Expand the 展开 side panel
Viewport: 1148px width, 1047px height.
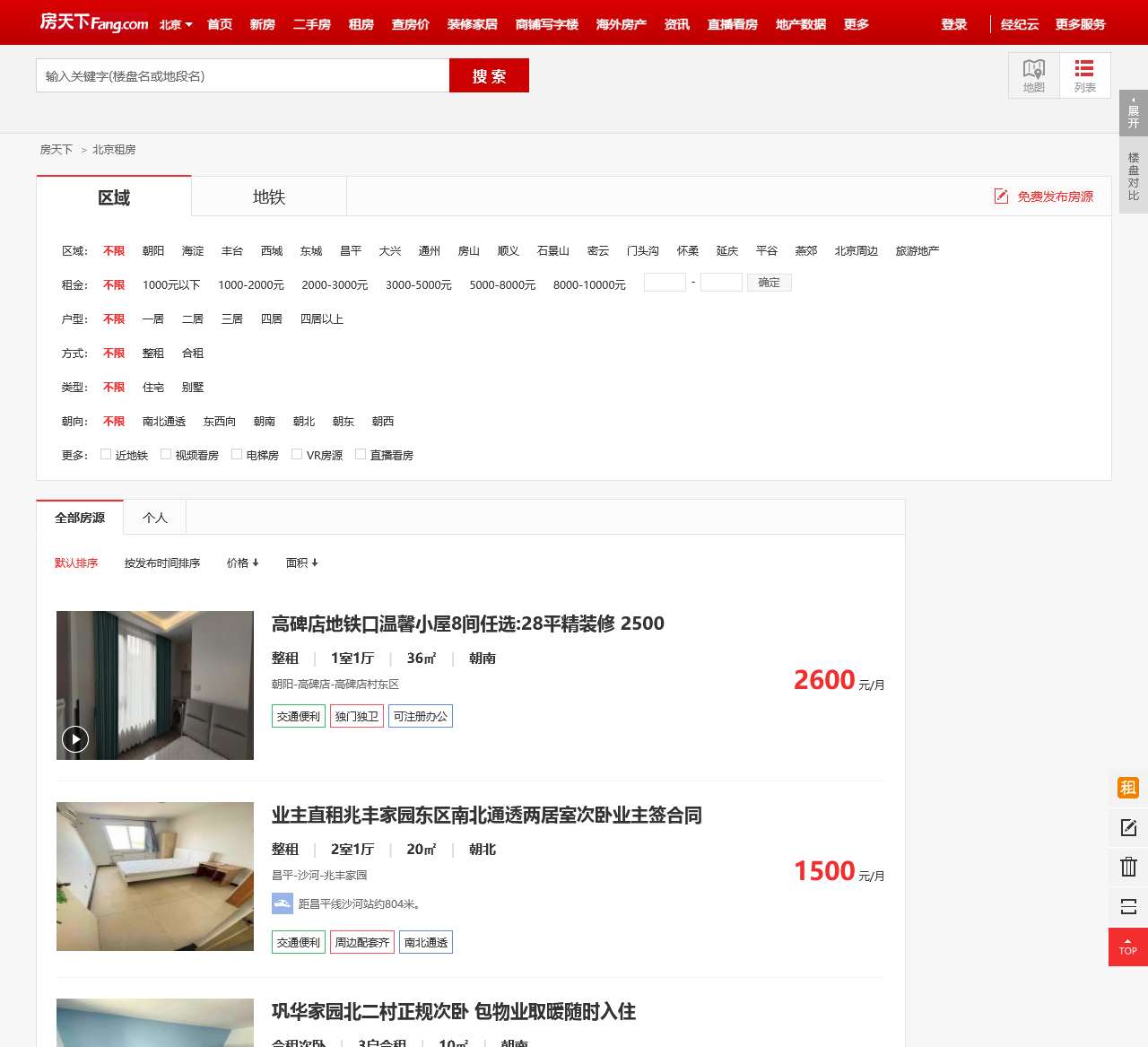coord(1134,112)
